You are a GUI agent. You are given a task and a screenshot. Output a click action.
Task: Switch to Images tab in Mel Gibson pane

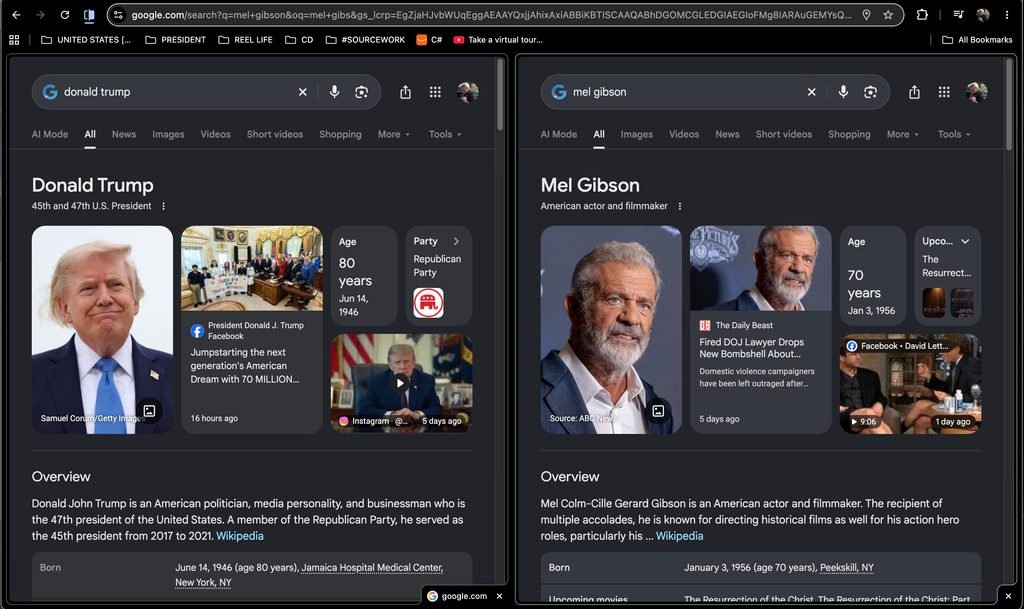click(x=637, y=134)
